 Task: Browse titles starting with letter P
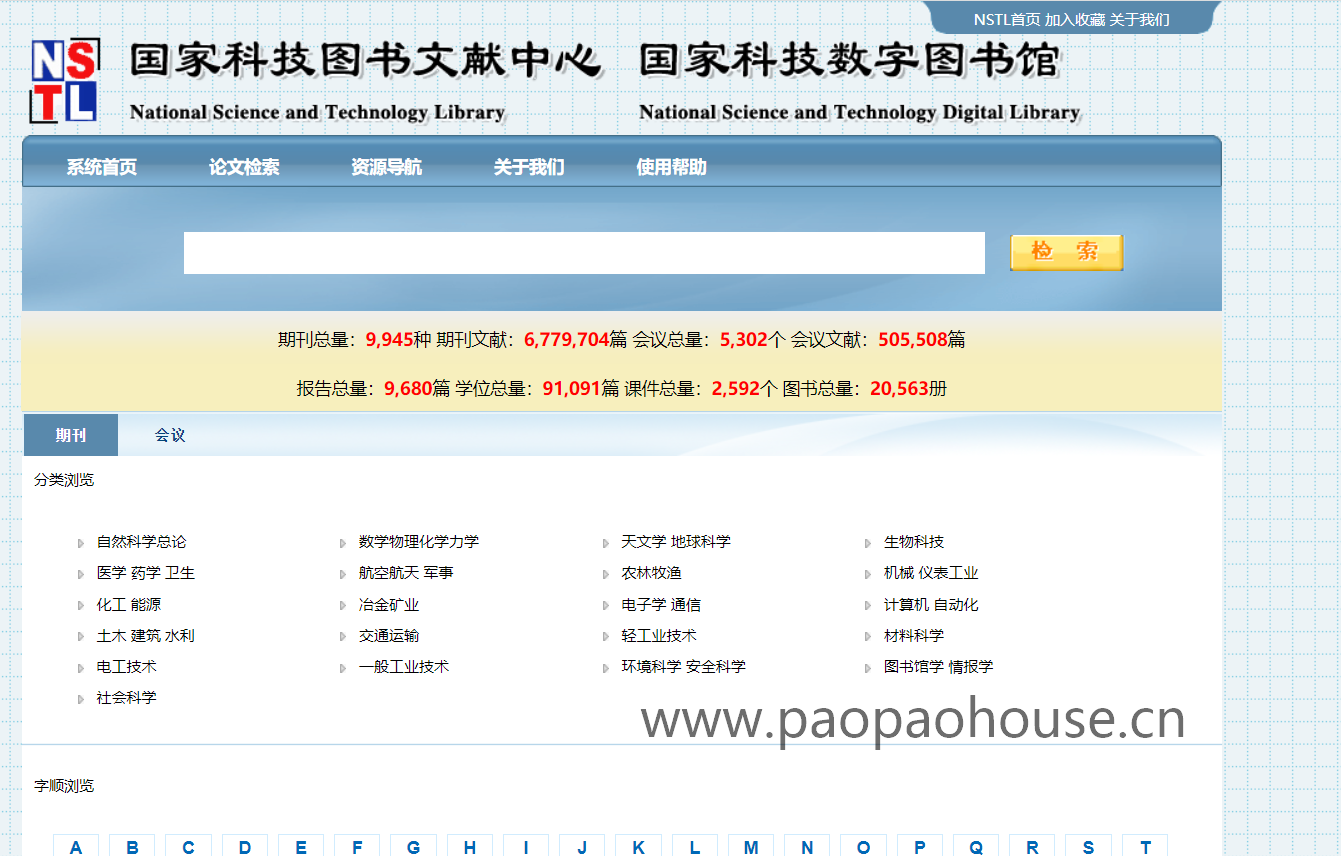(920, 847)
